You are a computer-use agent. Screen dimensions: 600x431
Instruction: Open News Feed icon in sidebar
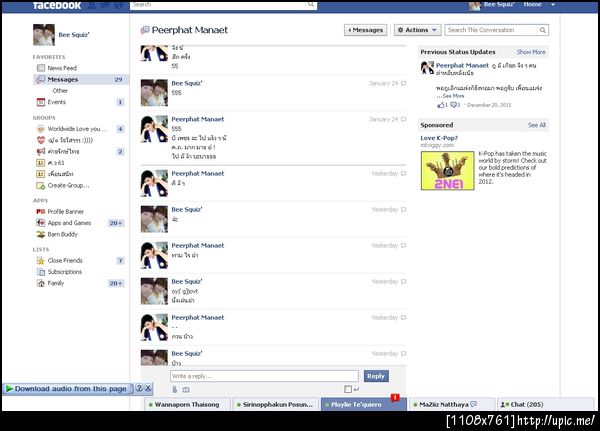[41, 68]
